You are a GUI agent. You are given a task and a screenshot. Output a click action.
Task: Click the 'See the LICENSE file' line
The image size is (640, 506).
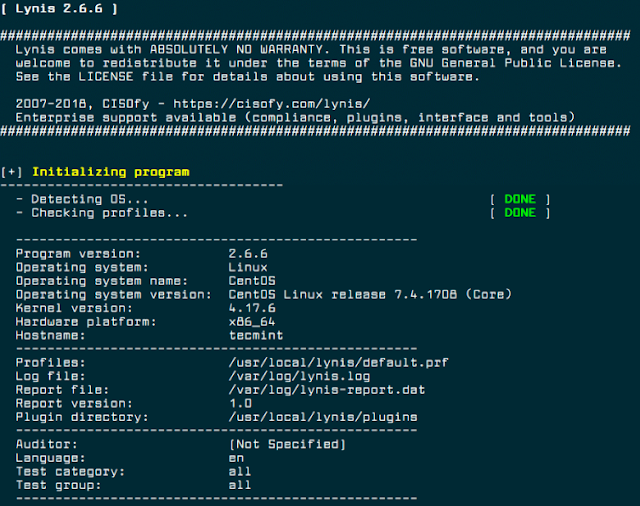tap(247, 77)
